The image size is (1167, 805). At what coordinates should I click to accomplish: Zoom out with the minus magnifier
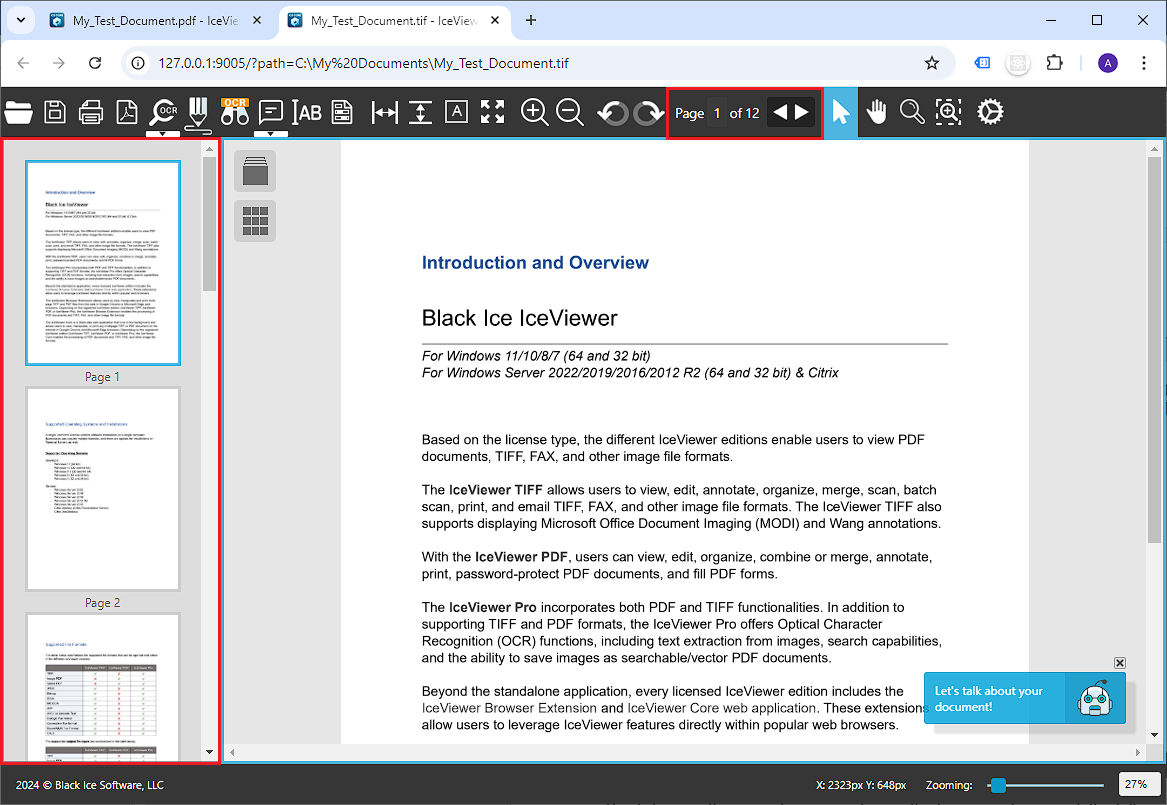[x=570, y=112]
